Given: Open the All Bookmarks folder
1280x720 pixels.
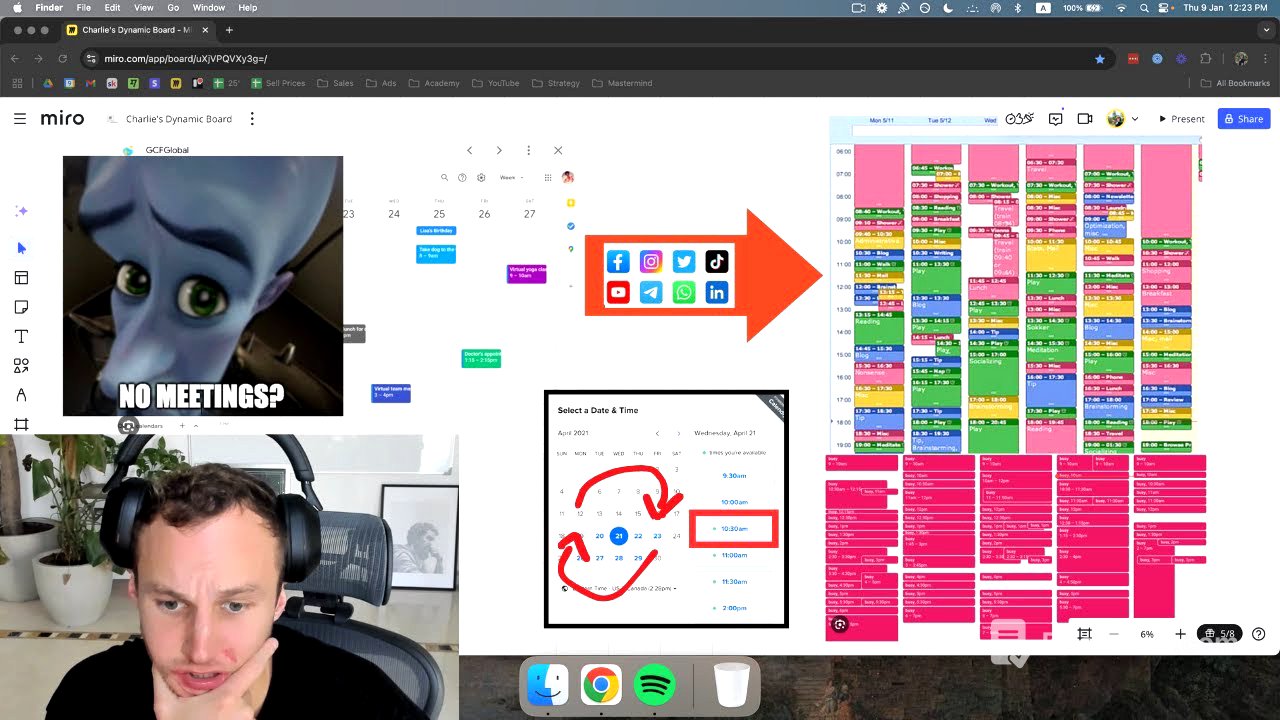Looking at the screenshot, I should click(x=1234, y=83).
